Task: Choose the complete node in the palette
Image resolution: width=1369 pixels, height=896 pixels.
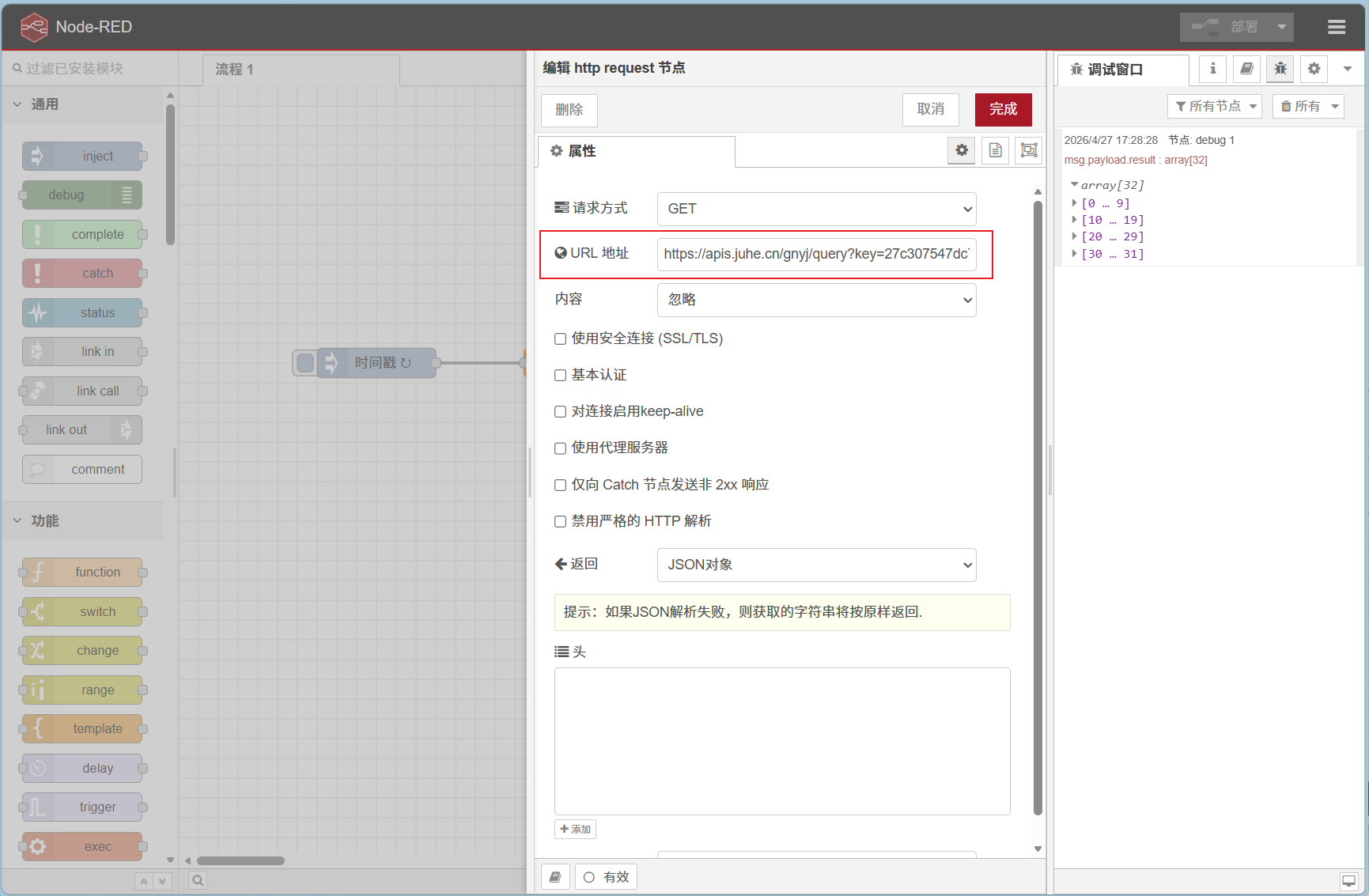Action: click(82, 235)
